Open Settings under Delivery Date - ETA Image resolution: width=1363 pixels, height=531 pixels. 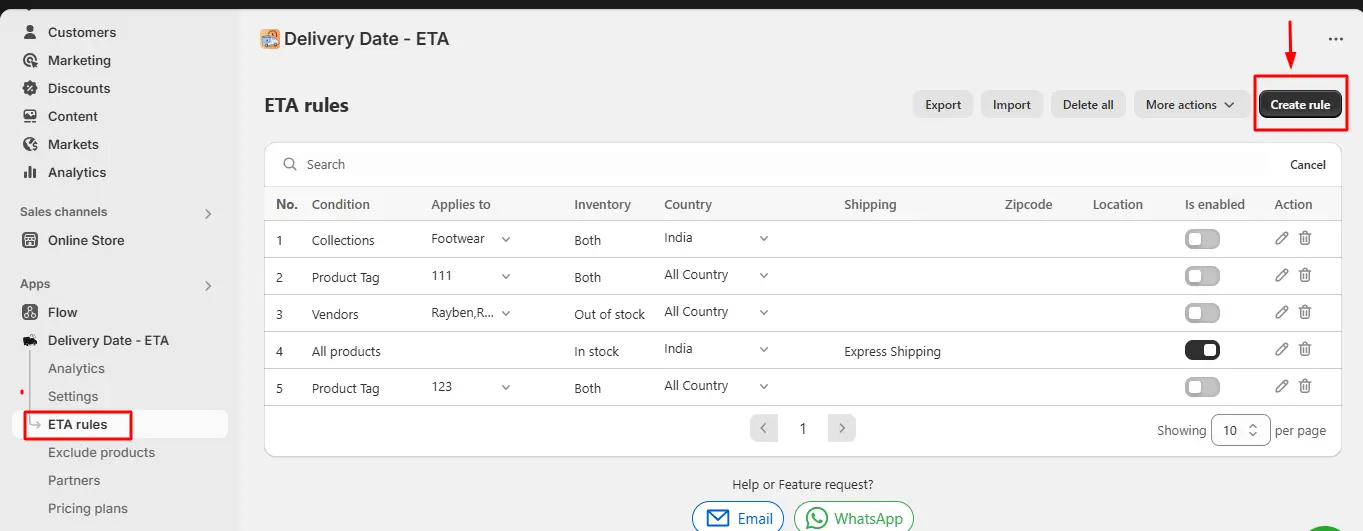coord(73,396)
